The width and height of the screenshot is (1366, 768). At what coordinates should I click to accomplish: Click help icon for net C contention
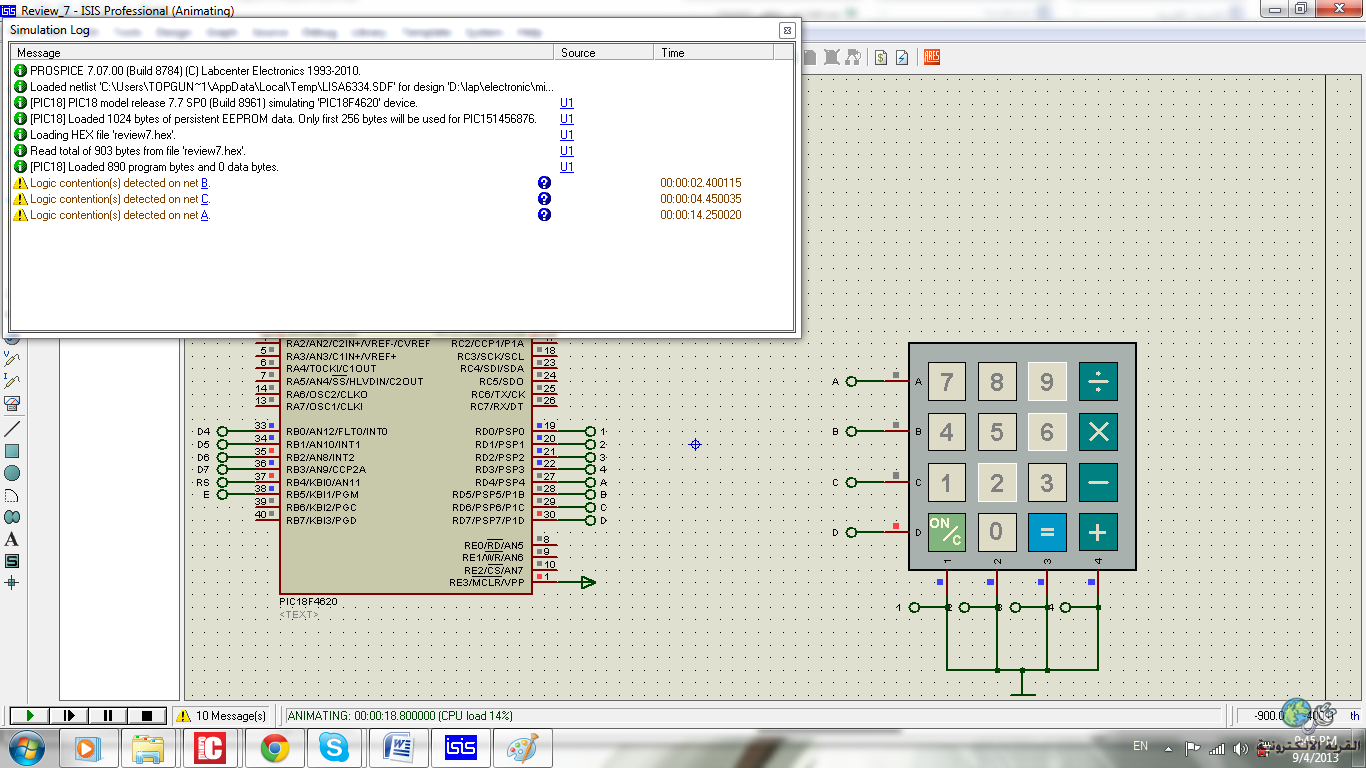tap(544, 199)
